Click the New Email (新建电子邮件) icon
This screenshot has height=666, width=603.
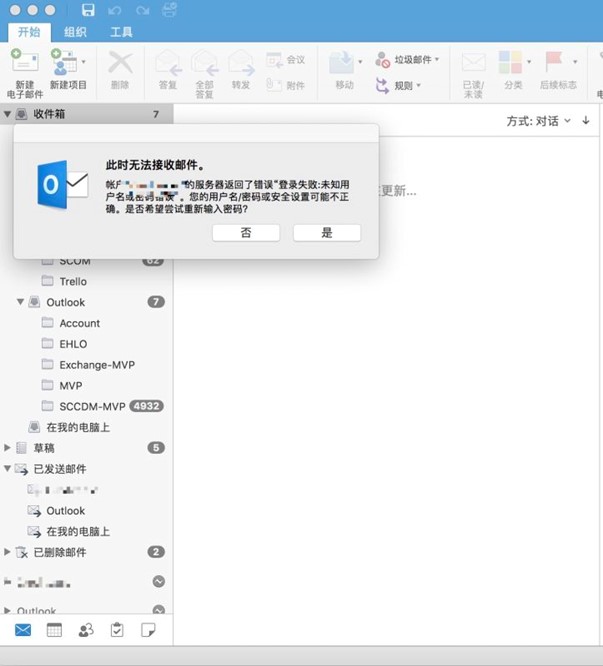[25, 62]
